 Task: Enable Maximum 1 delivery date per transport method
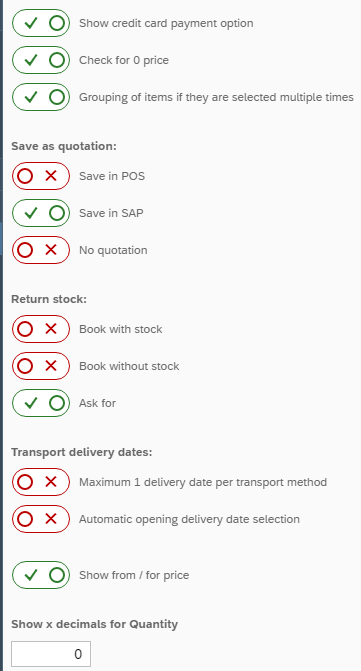41,482
